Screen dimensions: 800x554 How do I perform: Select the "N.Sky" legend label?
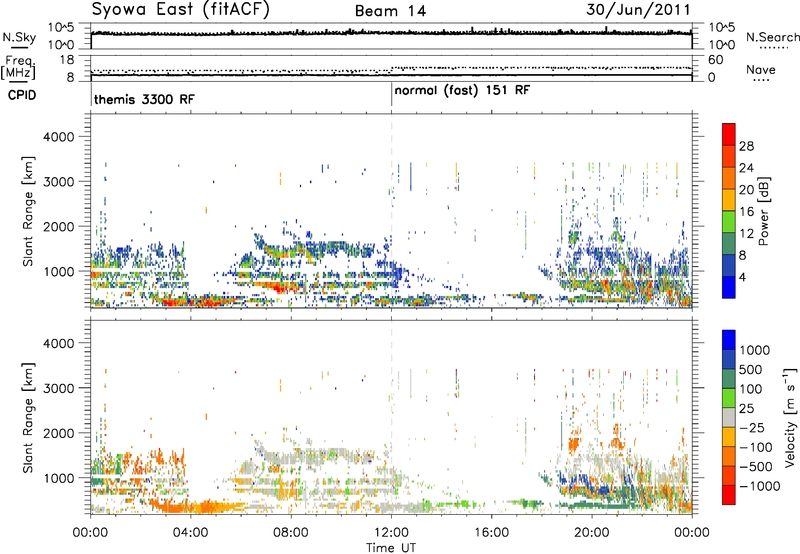[19, 37]
